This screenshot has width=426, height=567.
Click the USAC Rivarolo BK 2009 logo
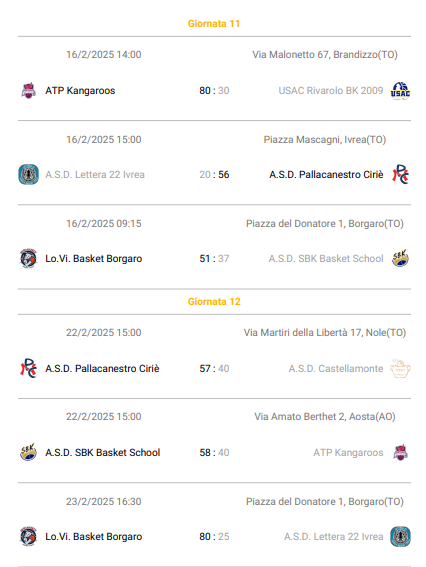(x=400, y=91)
